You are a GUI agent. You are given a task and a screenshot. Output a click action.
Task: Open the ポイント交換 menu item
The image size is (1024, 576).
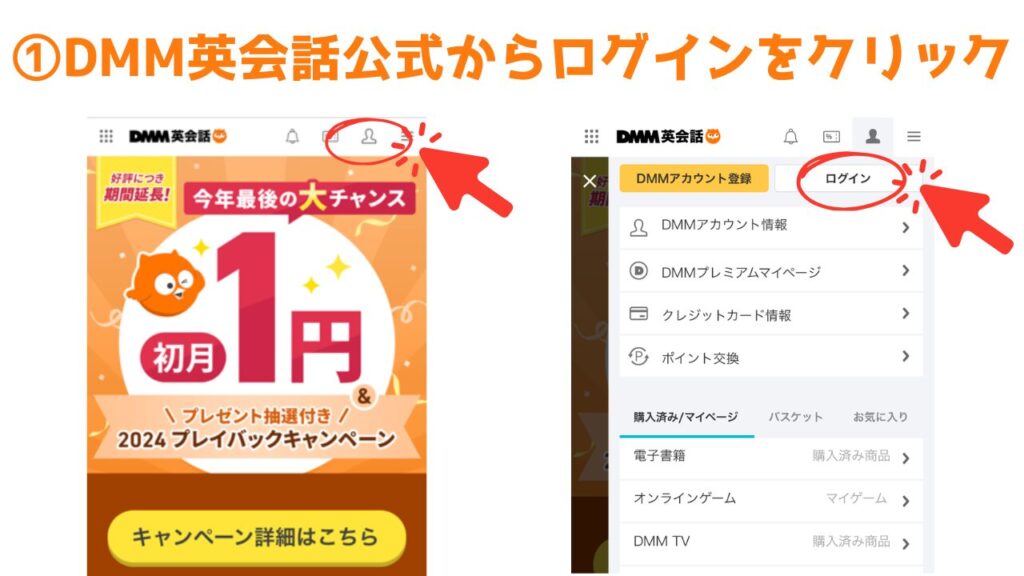pyautogui.click(x=771, y=357)
